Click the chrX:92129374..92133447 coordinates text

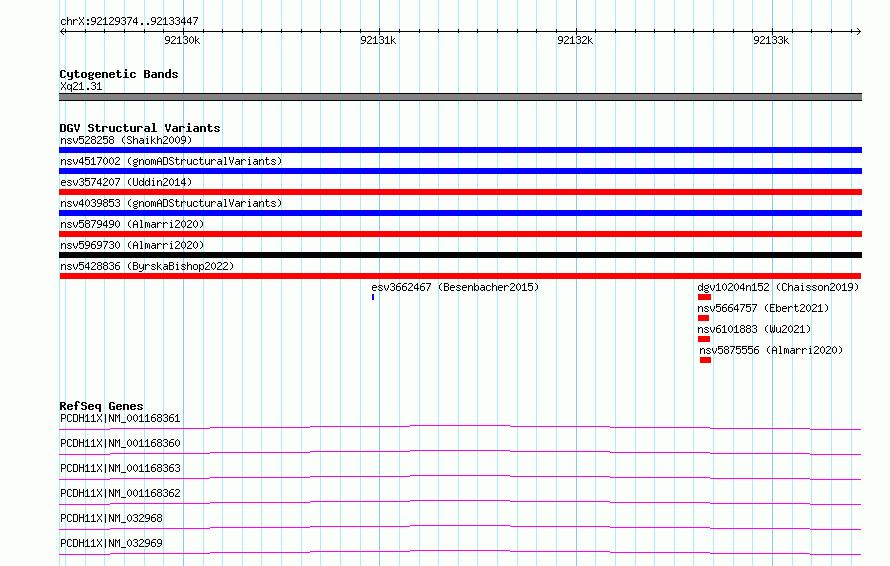click(129, 21)
